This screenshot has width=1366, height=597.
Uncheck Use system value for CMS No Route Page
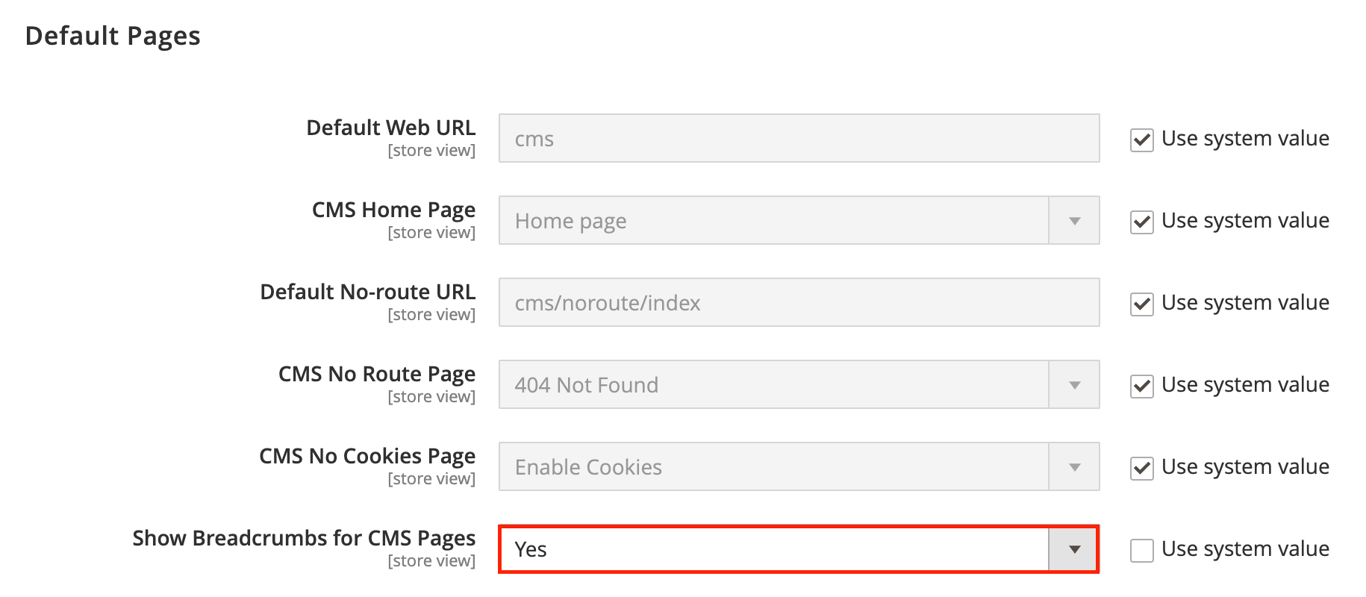[1141, 385]
